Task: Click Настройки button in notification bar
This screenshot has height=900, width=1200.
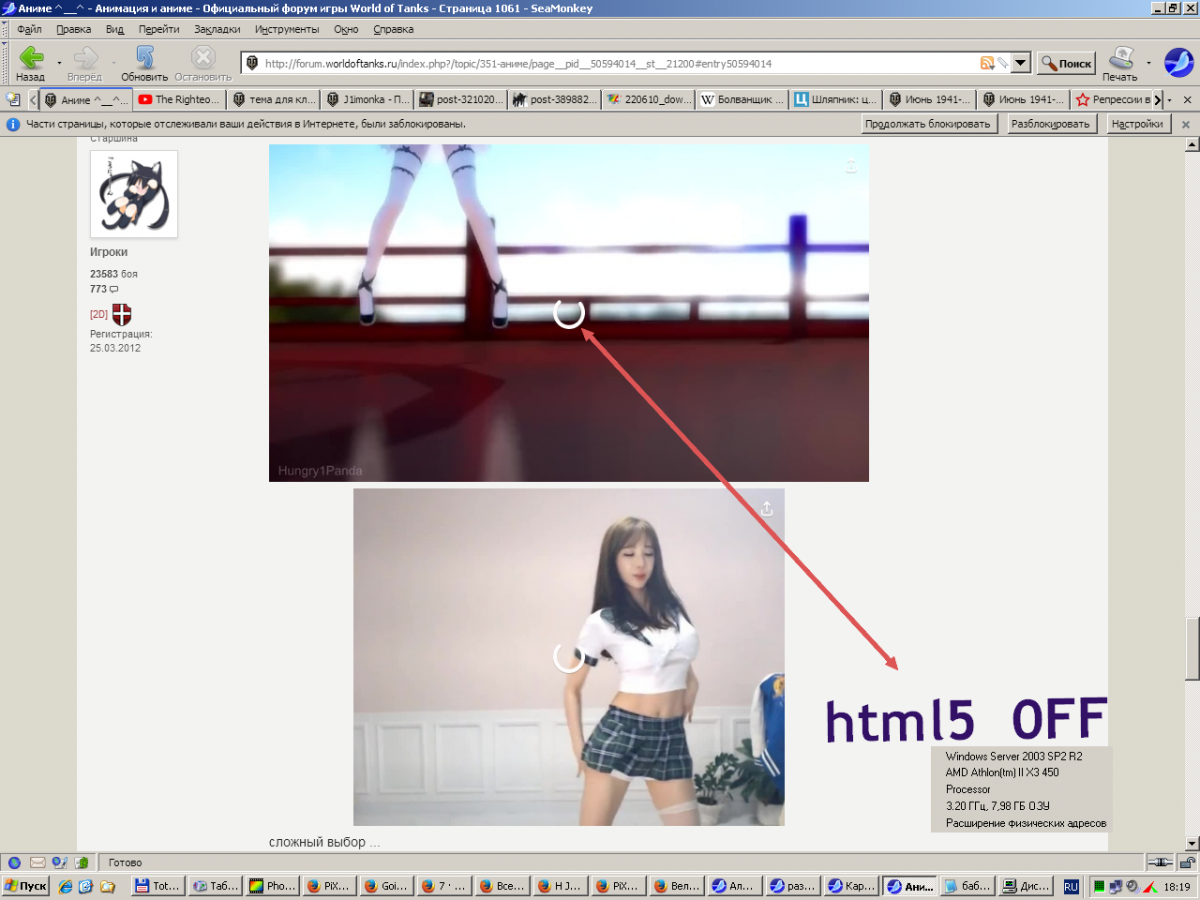Action: click(1137, 124)
